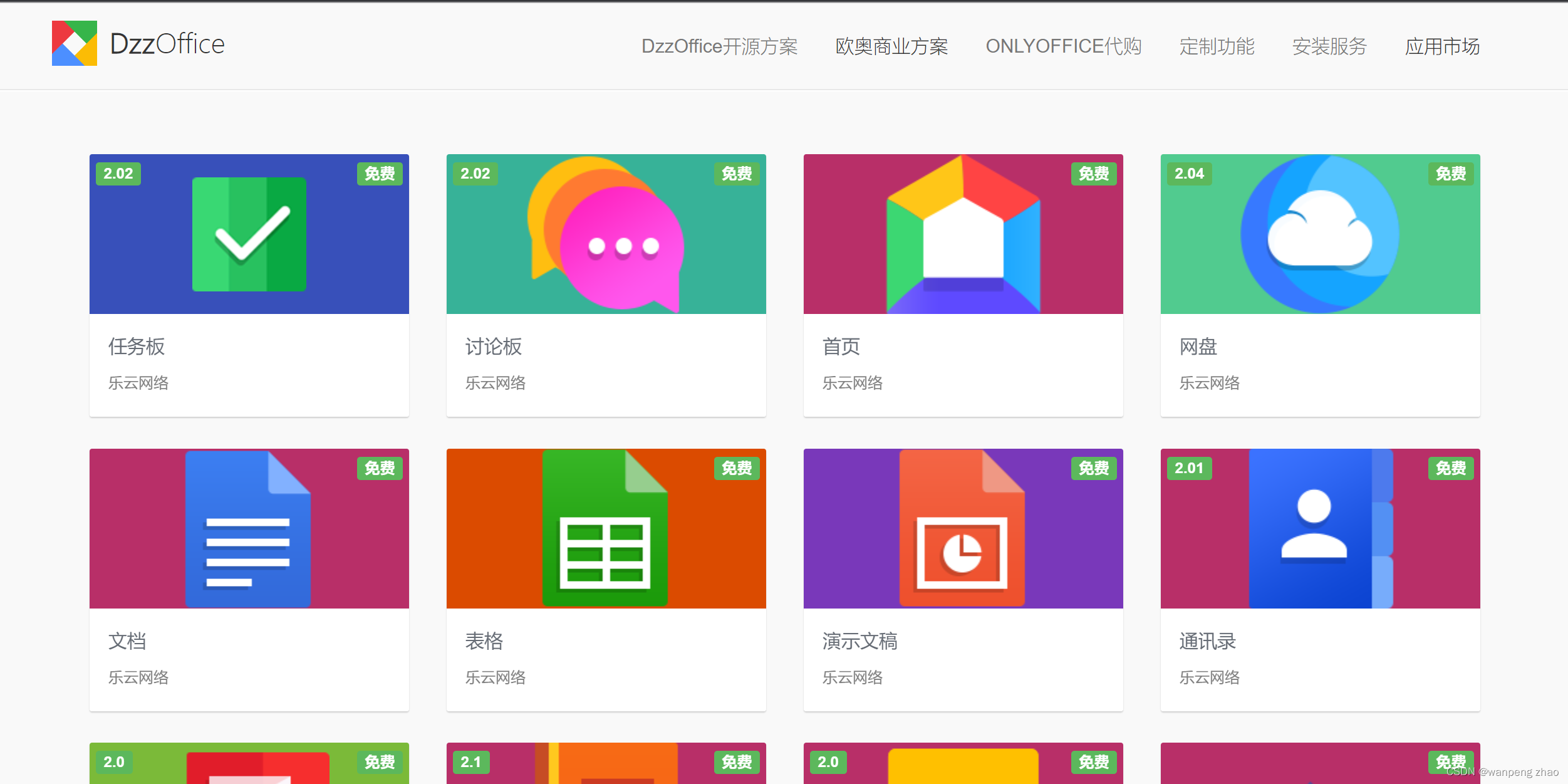Click the 定制功能 navigation link
Screen dimensions: 1568x784
1216,46
